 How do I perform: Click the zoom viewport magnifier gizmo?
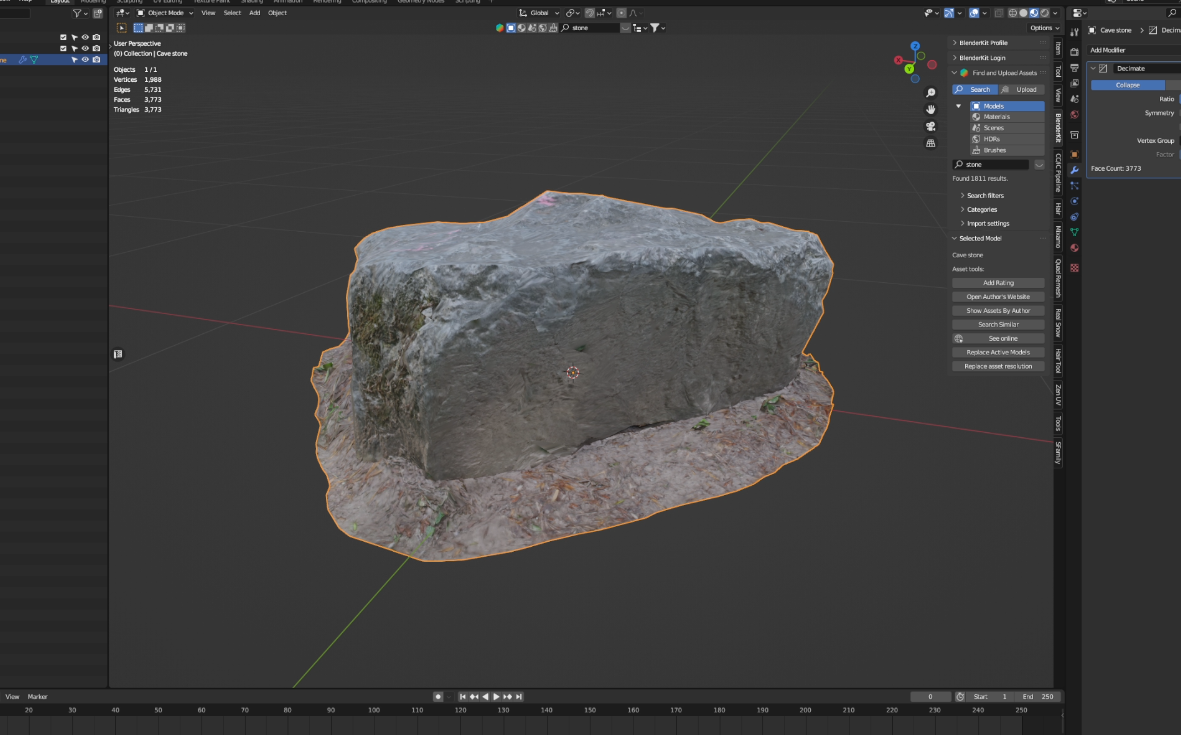(930, 93)
